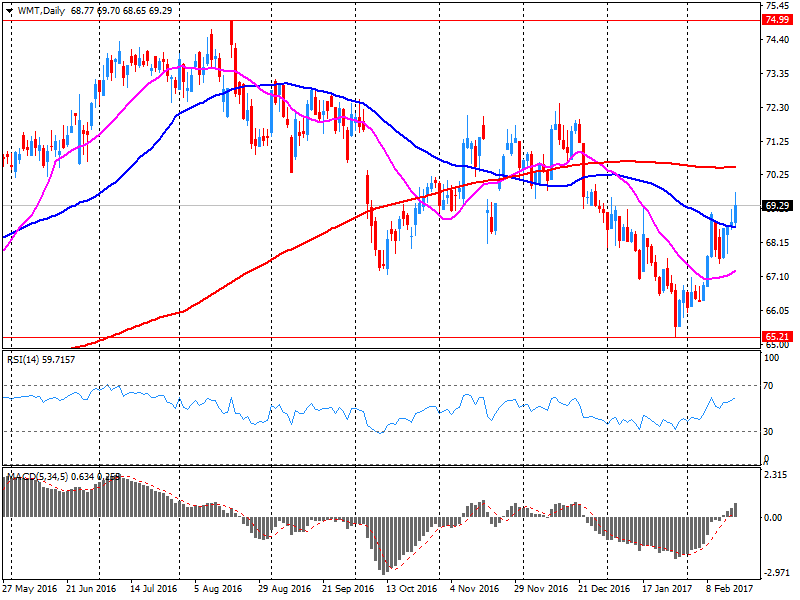Screen dimensions: 800x600
Task: Click the MACD(5,34,5) indicator label
Action: pos(64,477)
